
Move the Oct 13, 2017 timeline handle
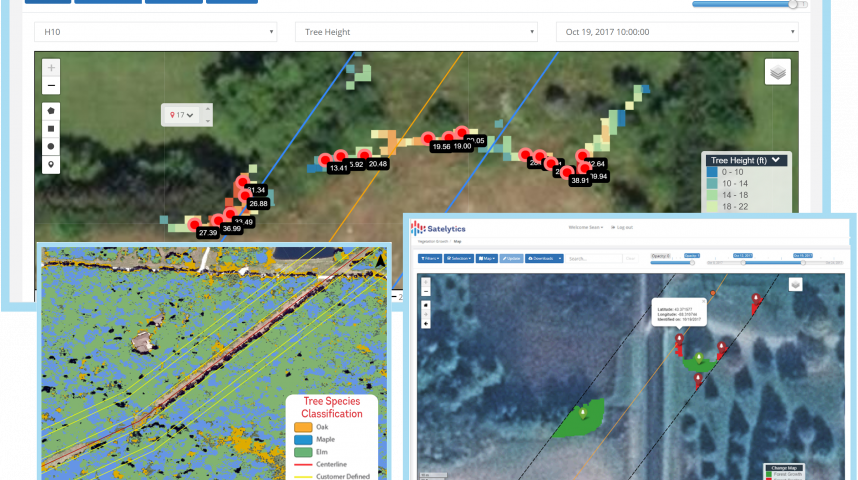click(x=743, y=263)
